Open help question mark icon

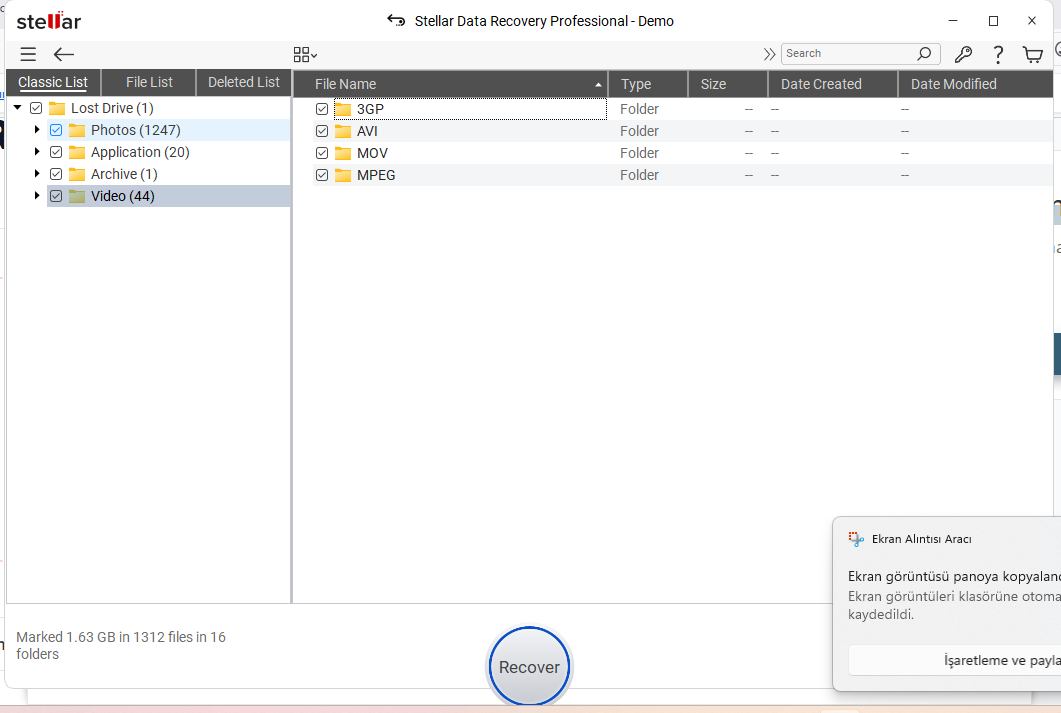(998, 55)
